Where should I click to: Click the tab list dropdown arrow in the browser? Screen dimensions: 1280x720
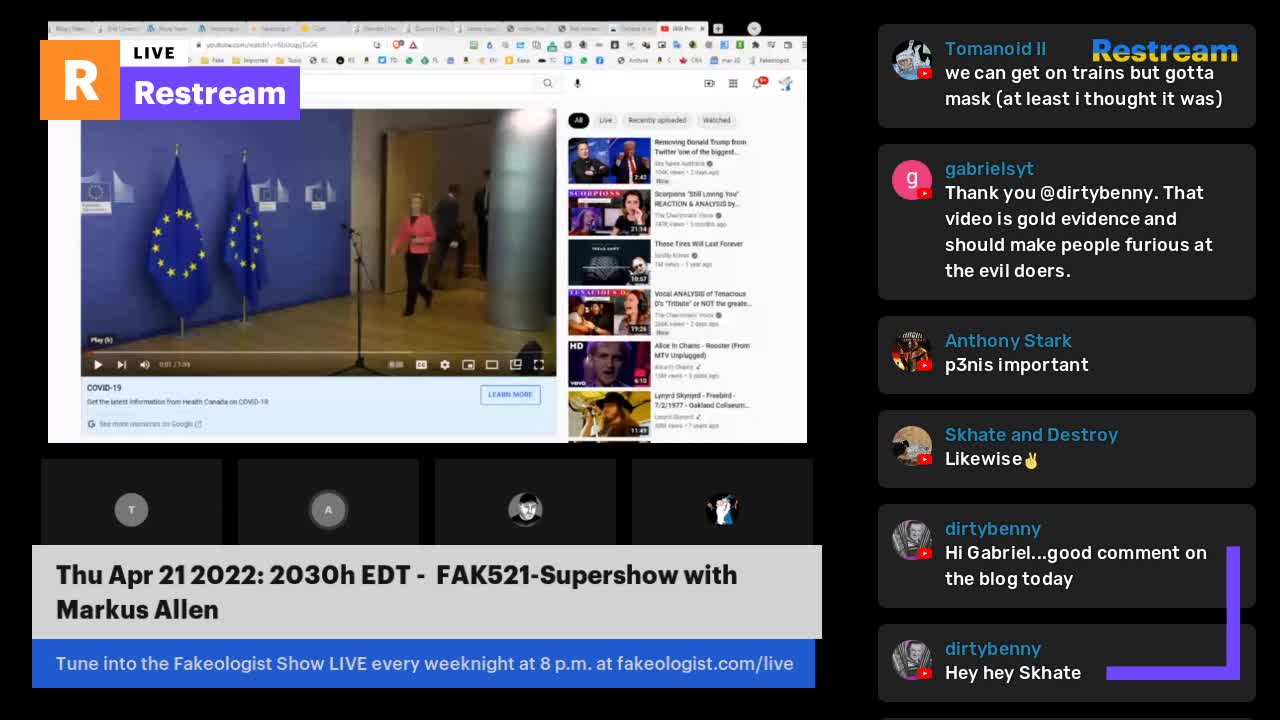coord(754,29)
